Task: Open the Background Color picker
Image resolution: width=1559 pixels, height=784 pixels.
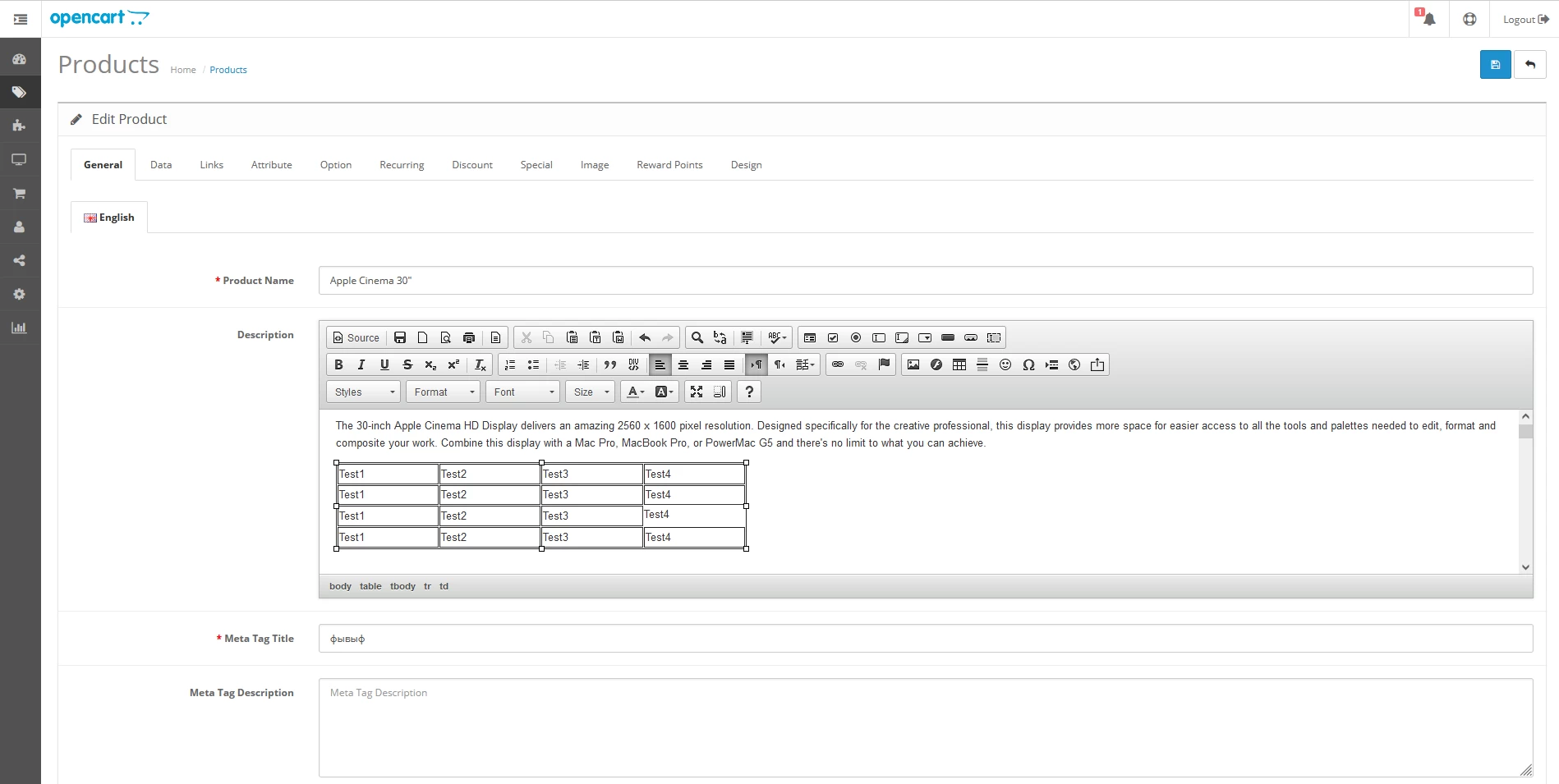Action: [x=664, y=392]
